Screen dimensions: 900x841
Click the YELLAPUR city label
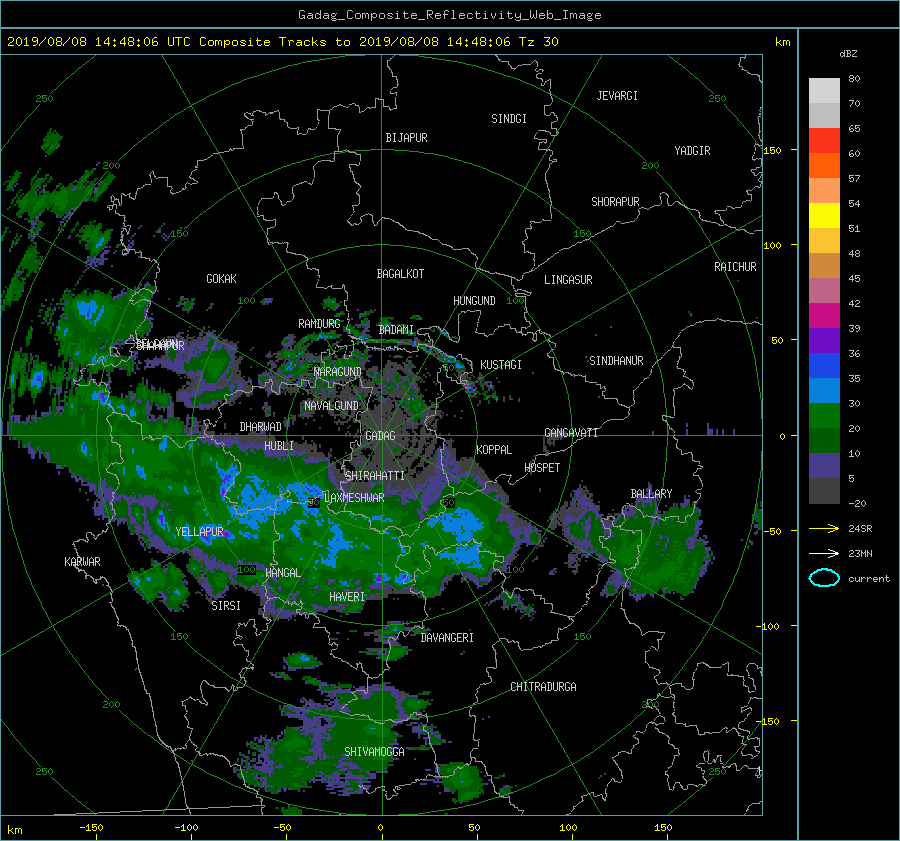199,532
